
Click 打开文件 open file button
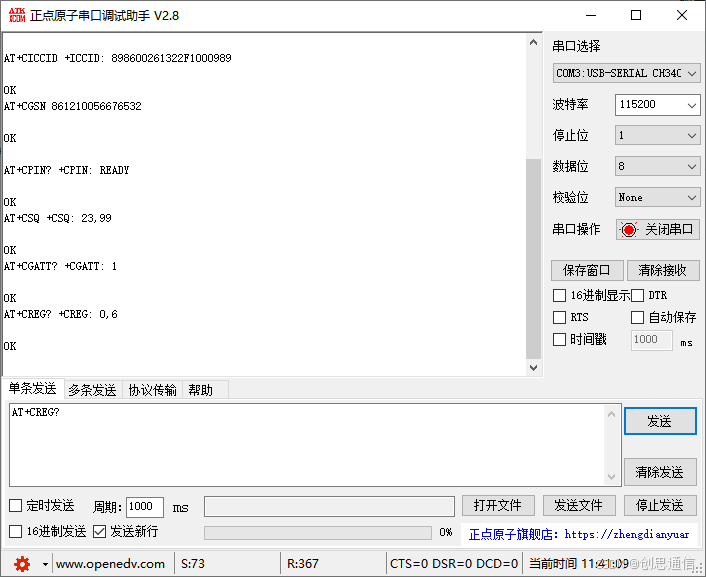(x=498, y=505)
